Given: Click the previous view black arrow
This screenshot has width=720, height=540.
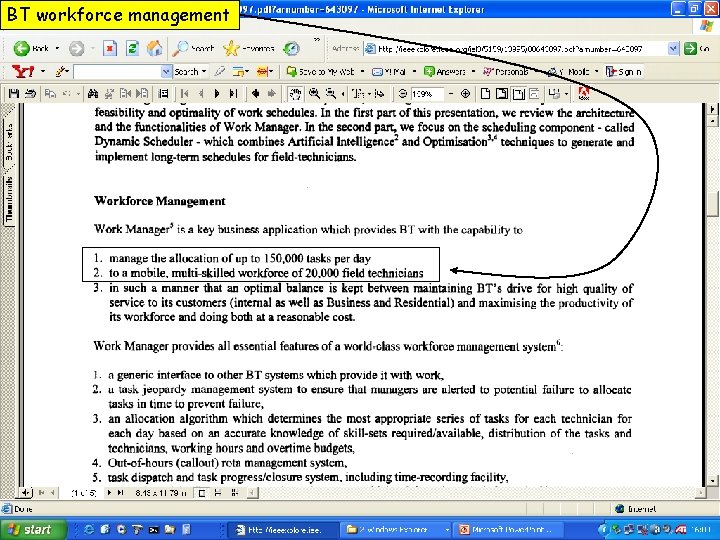Looking at the screenshot, I should tap(255, 94).
